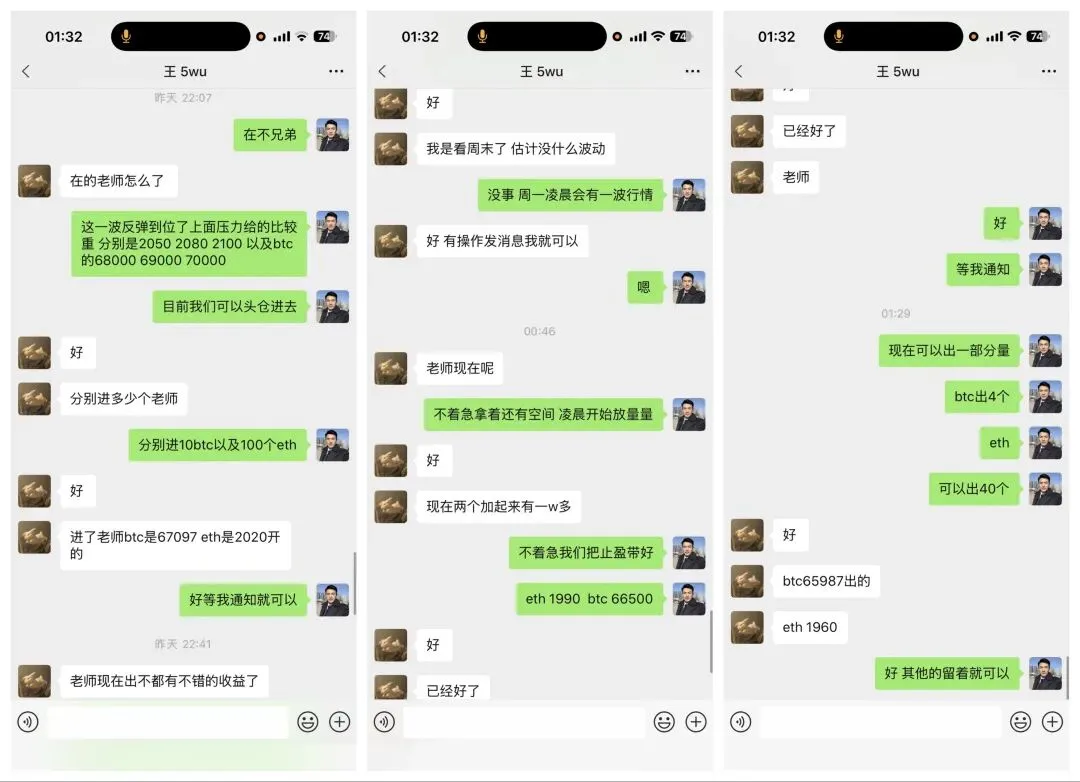Image resolution: width=1080 pixels, height=782 pixels.
Task: Focus message input field in left chat
Action: 167,722
